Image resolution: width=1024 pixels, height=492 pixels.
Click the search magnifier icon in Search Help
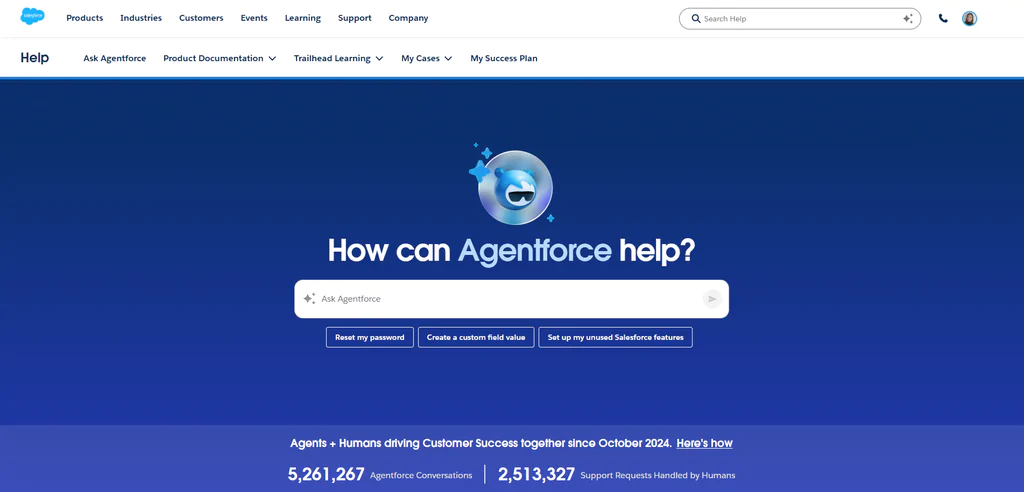click(x=696, y=19)
